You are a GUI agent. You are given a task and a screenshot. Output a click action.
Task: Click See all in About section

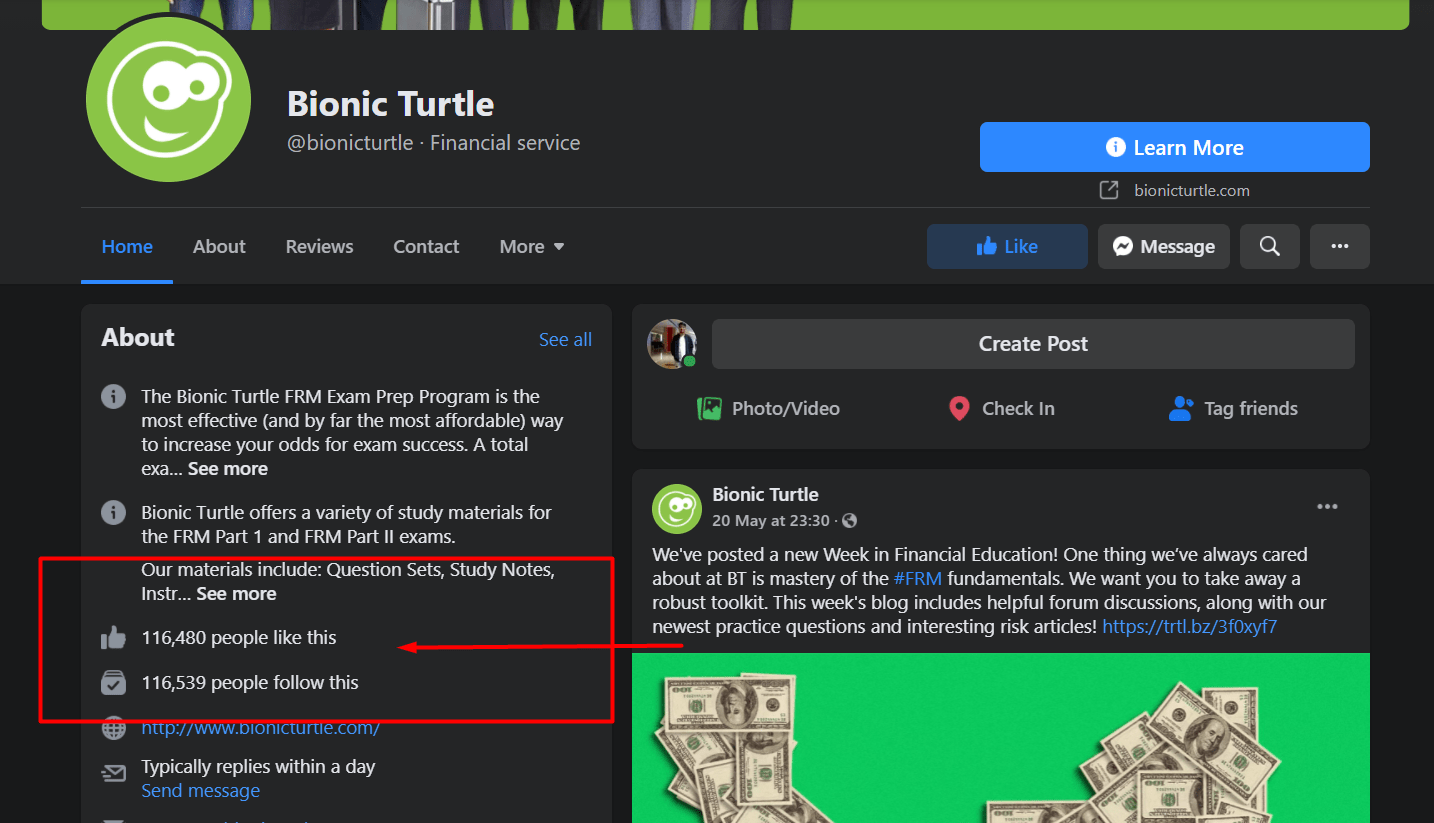click(565, 340)
